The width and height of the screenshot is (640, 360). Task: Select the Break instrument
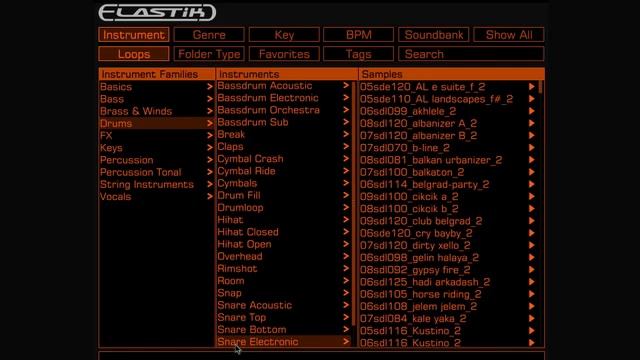pos(283,134)
